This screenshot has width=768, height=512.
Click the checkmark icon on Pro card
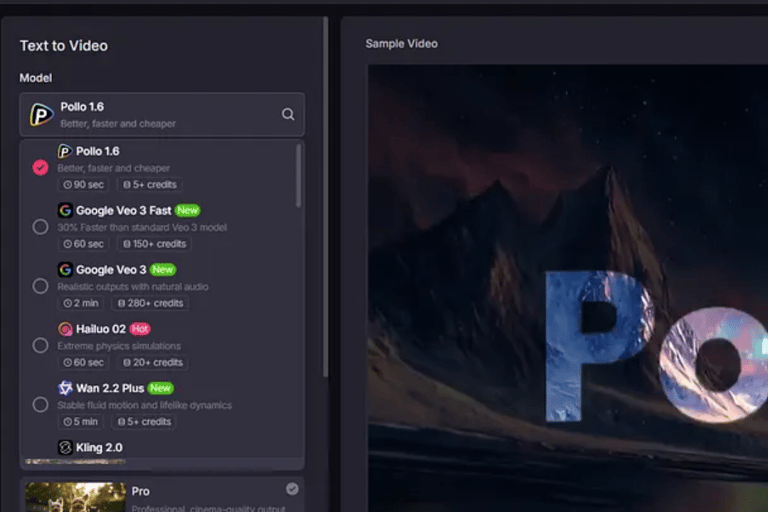pyautogui.click(x=292, y=489)
